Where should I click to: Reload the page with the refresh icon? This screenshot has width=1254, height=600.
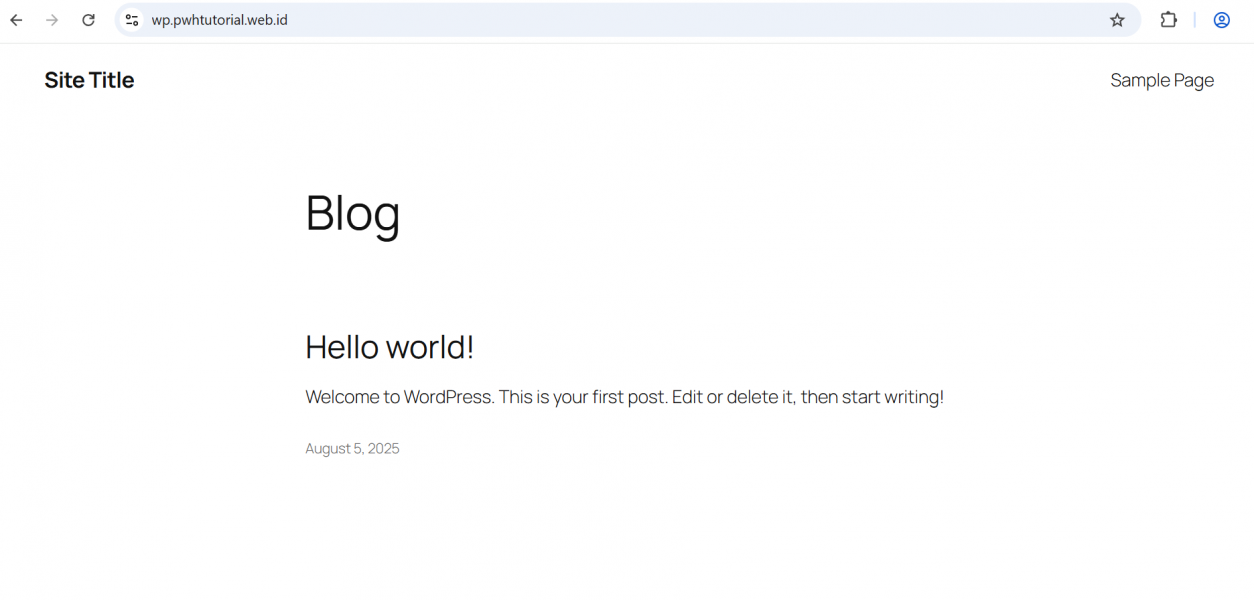pos(88,20)
